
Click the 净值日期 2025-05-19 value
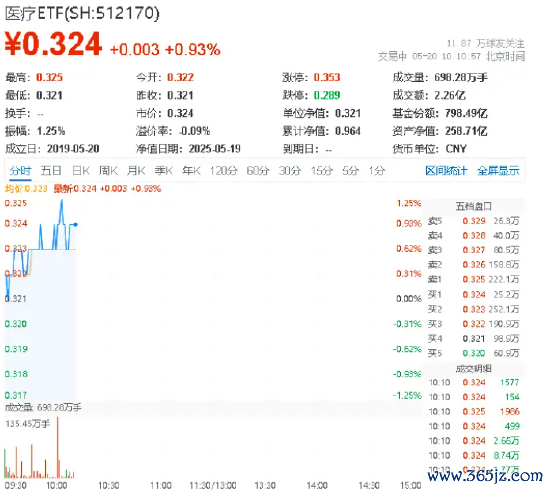pyautogui.click(x=215, y=149)
